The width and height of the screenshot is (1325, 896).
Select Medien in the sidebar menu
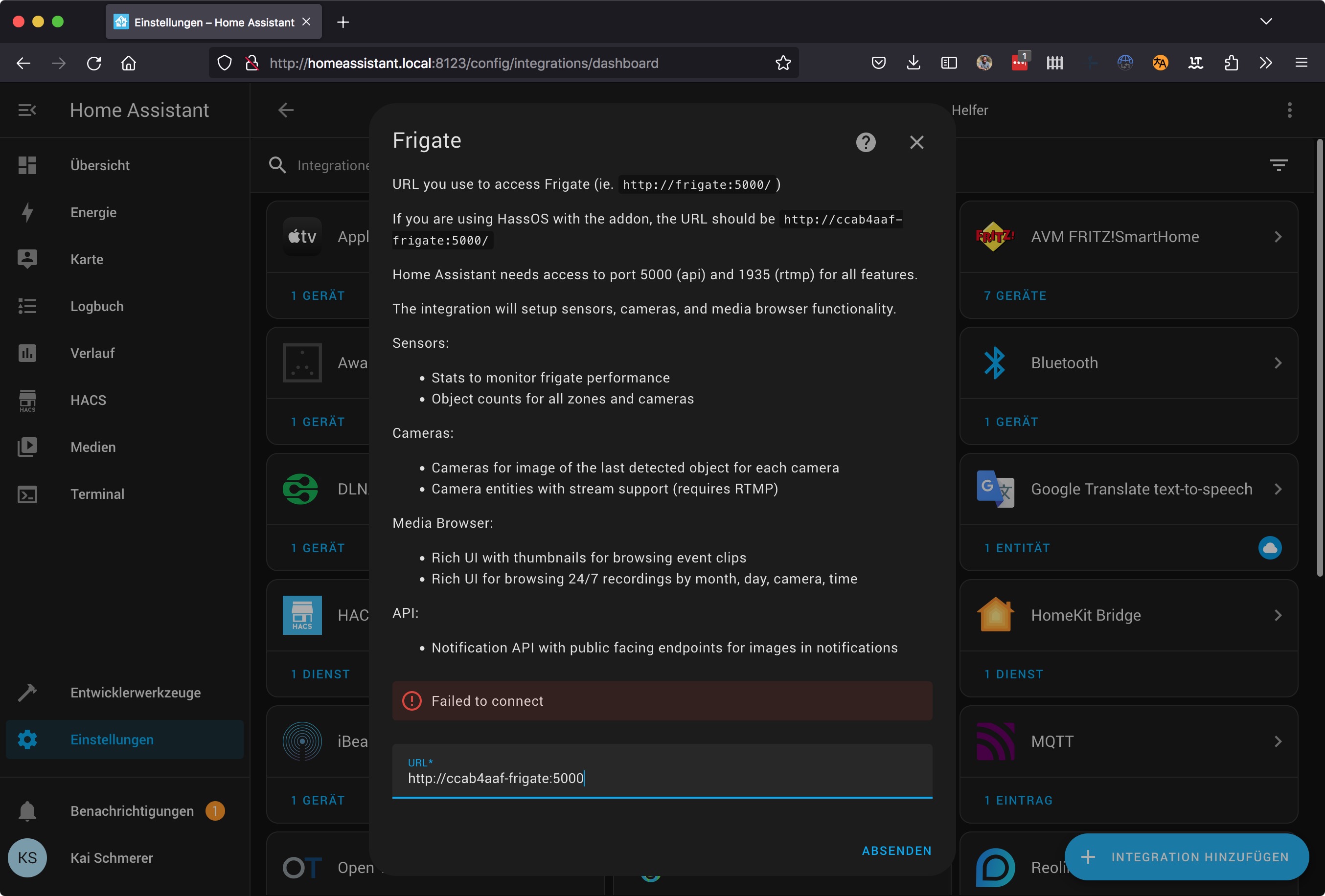click(92, 447)
